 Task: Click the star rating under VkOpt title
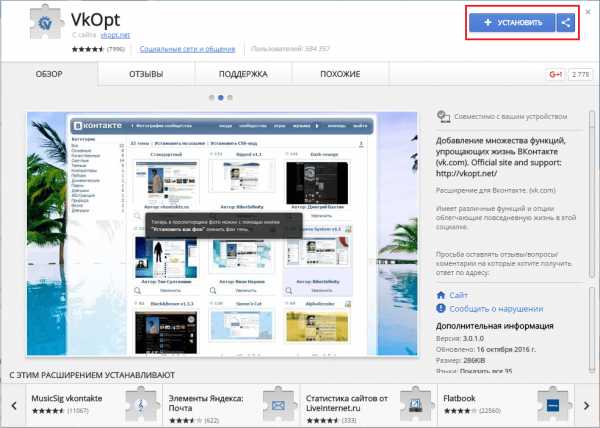click(88, 49)
